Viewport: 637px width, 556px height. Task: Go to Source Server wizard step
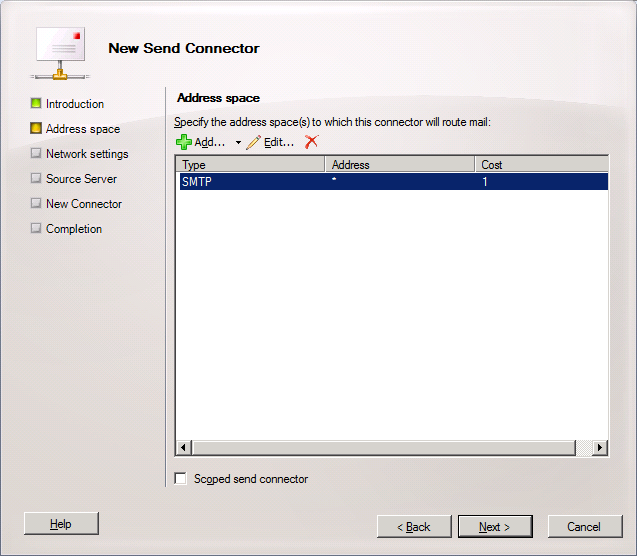[x=81, y=179]
